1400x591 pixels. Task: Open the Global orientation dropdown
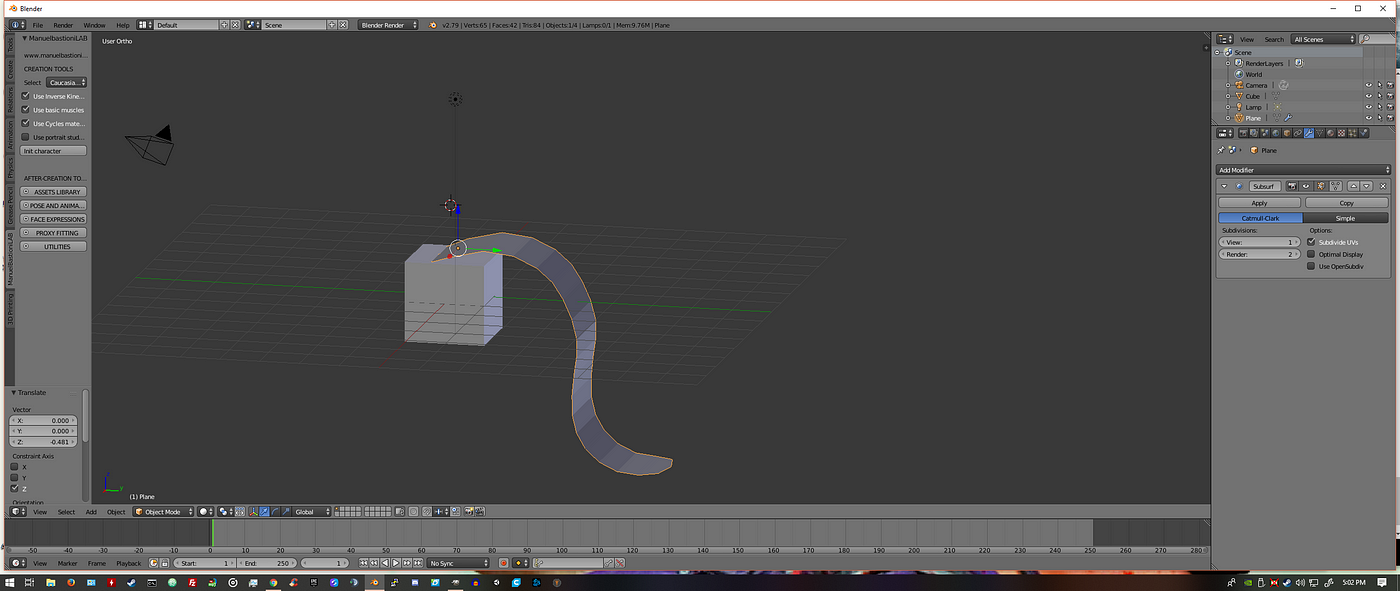coord(312,511)
